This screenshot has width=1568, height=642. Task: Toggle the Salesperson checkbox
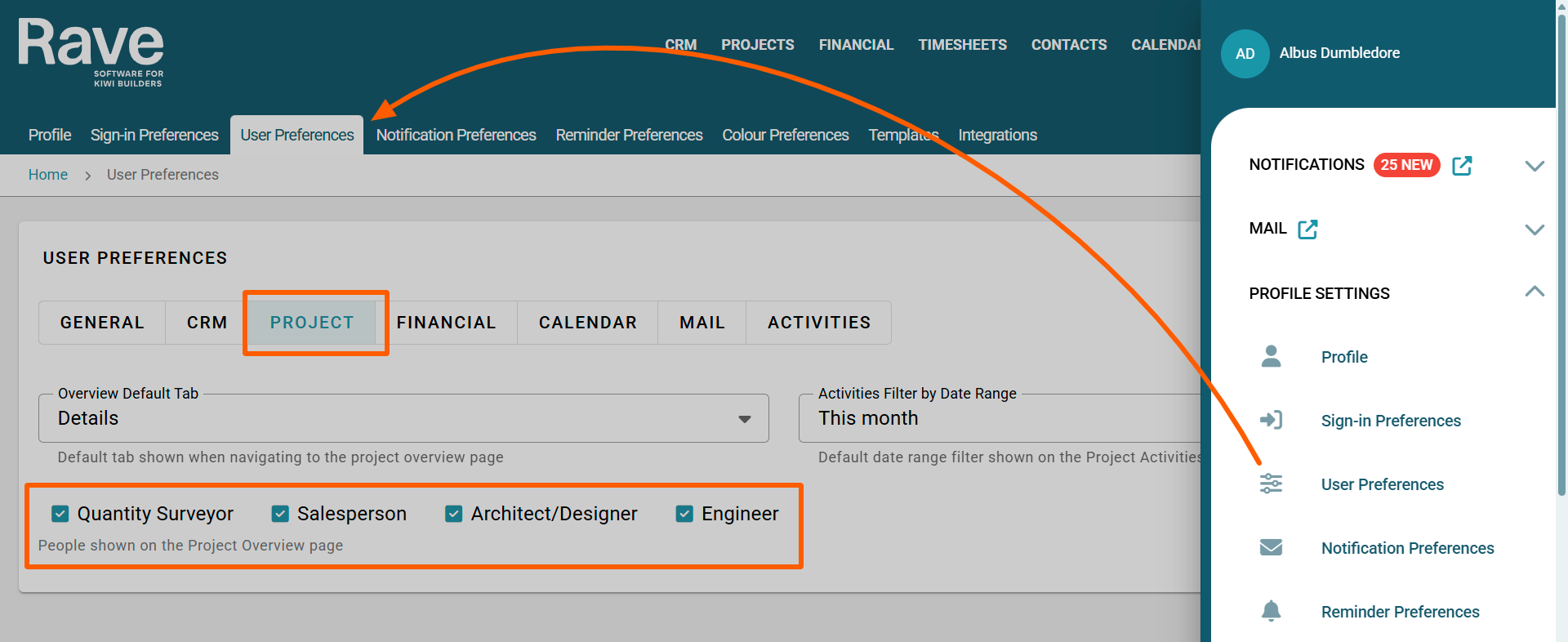(x=280, y=514)
